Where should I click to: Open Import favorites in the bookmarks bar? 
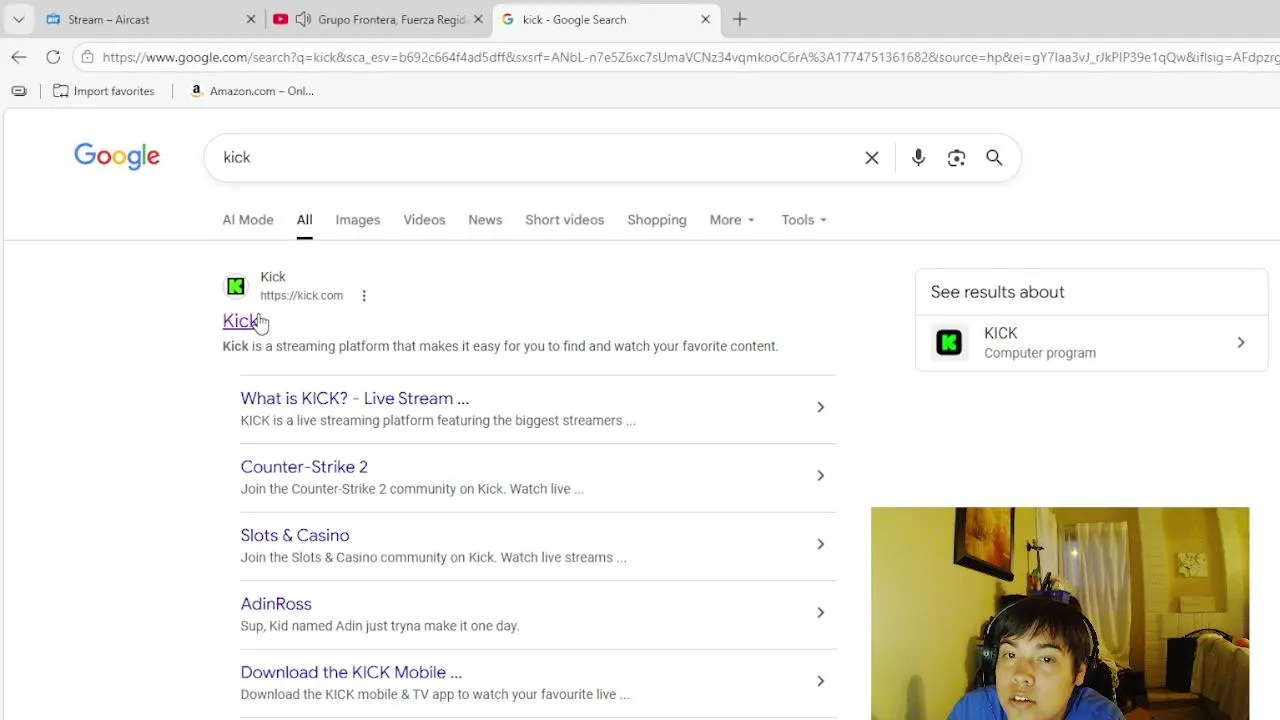tap(104, 91)
